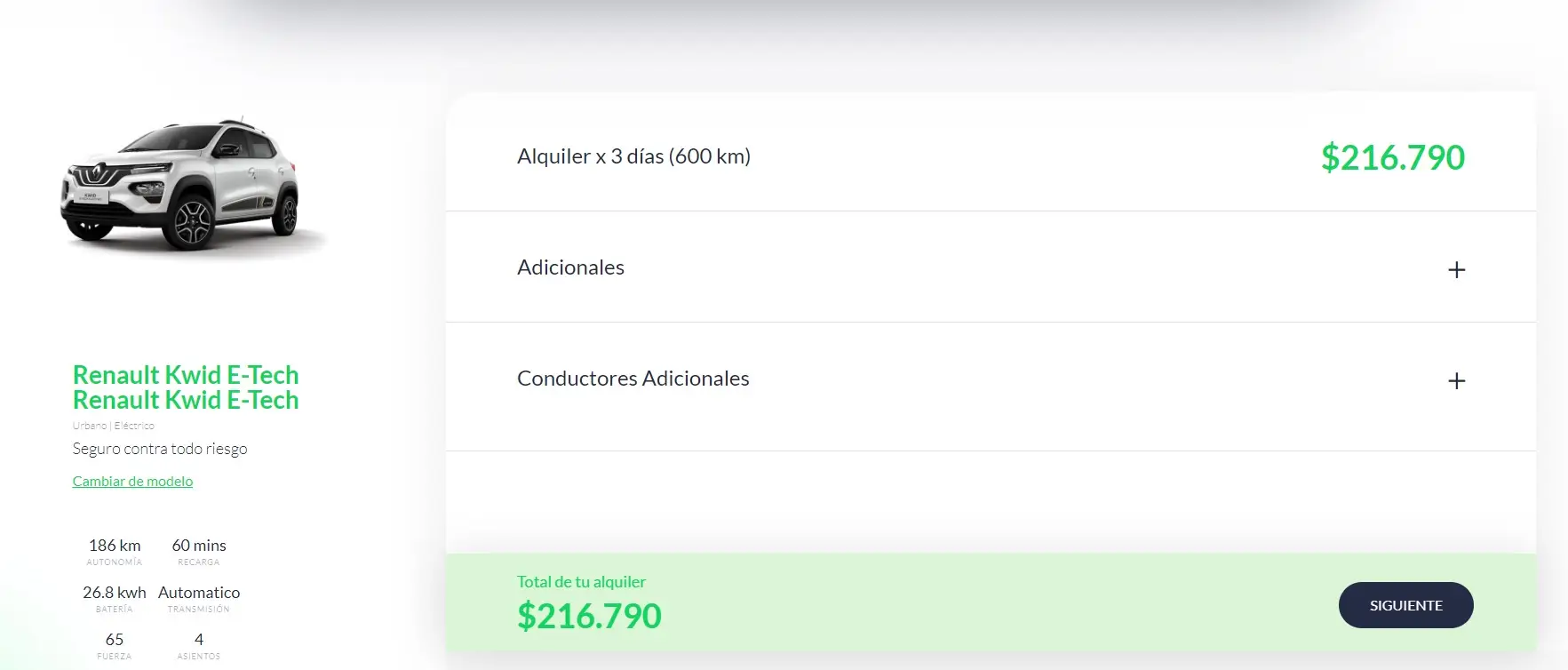Click the Seguro contra todo riesgo text
Screen dimensions: 1568x670
click(160, 449)
